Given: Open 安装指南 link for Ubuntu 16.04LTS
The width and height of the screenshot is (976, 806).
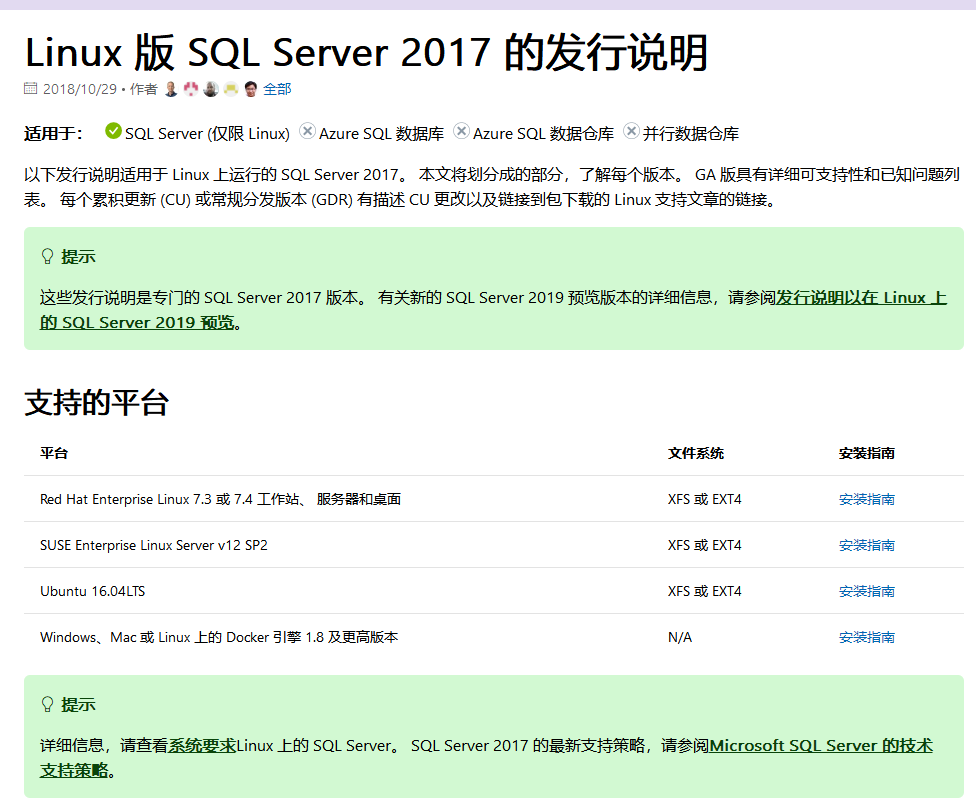Looking at the screenshot, I should tap(866, 591).
